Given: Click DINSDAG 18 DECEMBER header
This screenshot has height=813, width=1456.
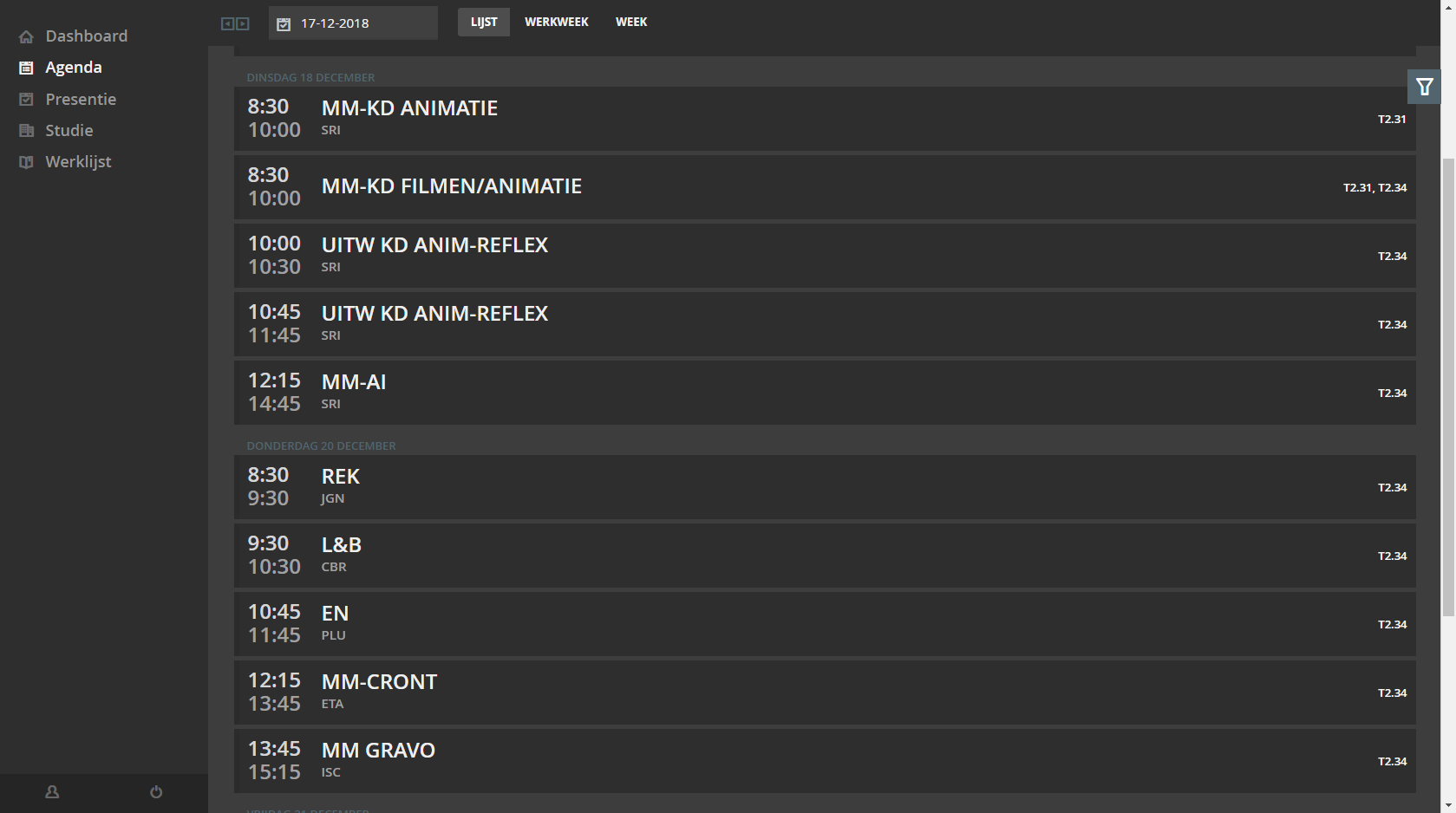Looking at the screenshot, I should pos(310,78).
